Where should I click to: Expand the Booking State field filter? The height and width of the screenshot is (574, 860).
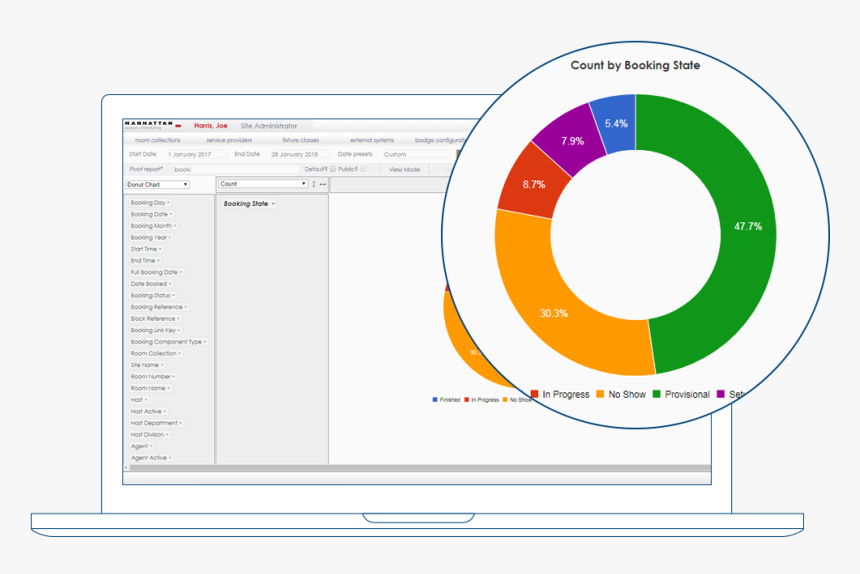273,204
